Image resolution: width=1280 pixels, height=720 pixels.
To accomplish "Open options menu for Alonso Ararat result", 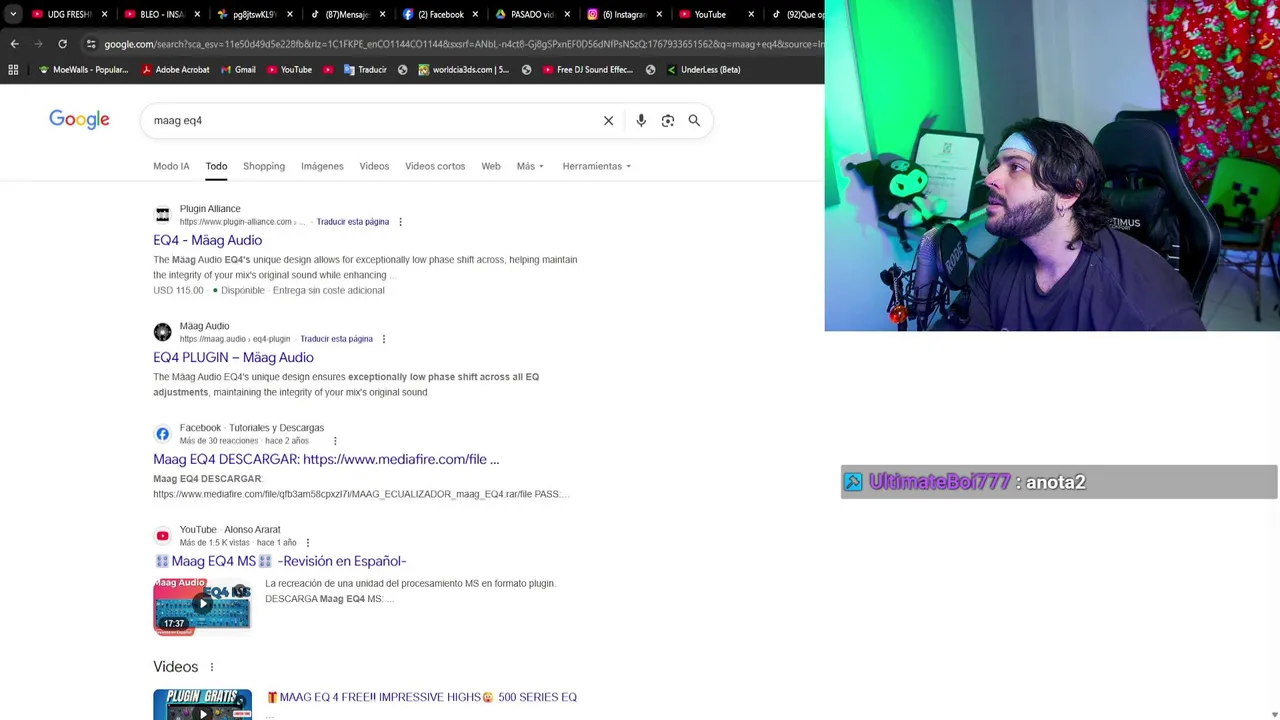I will point(307,543).
